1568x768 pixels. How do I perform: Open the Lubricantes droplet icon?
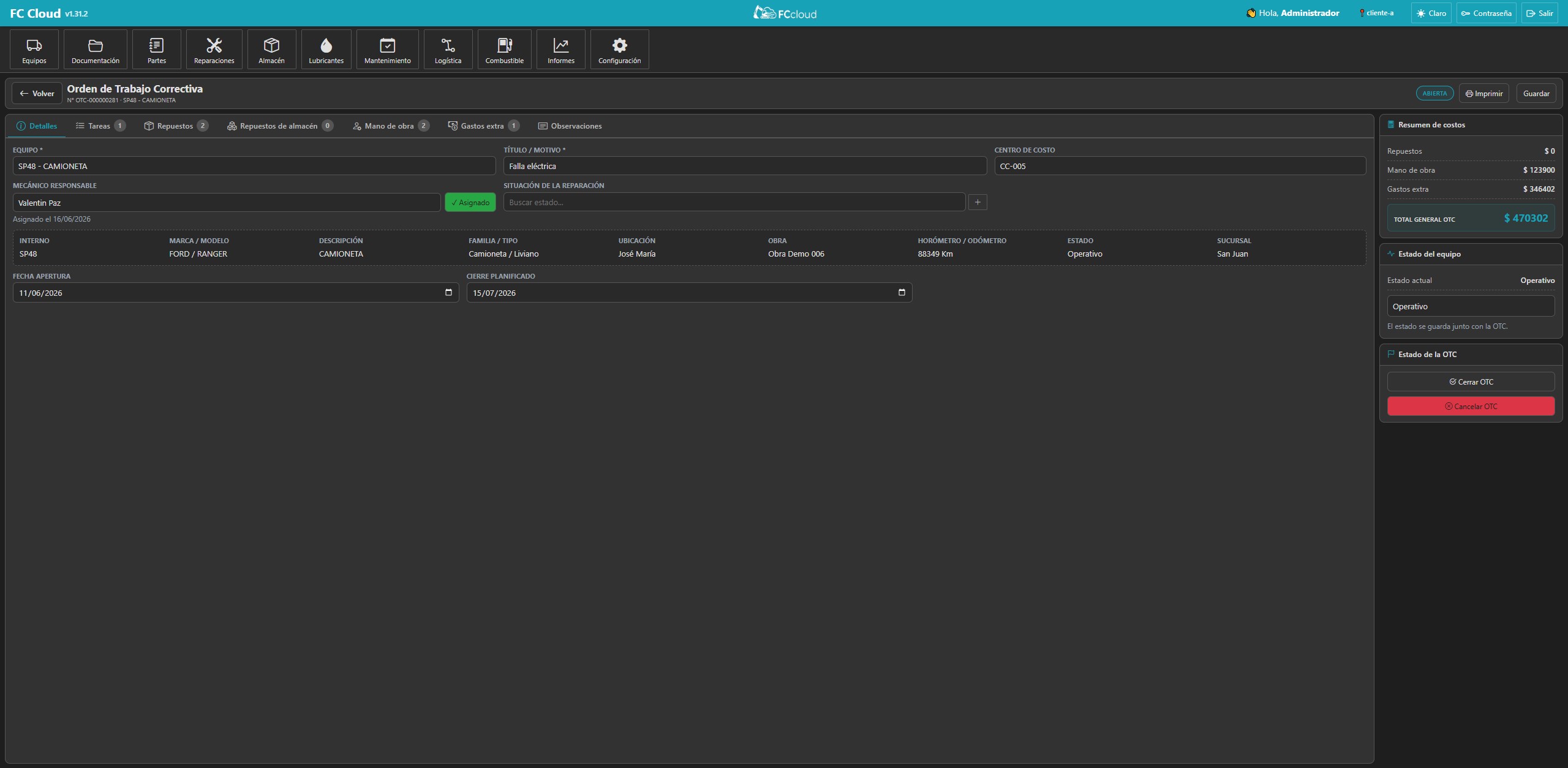click(x=326, y=49)
